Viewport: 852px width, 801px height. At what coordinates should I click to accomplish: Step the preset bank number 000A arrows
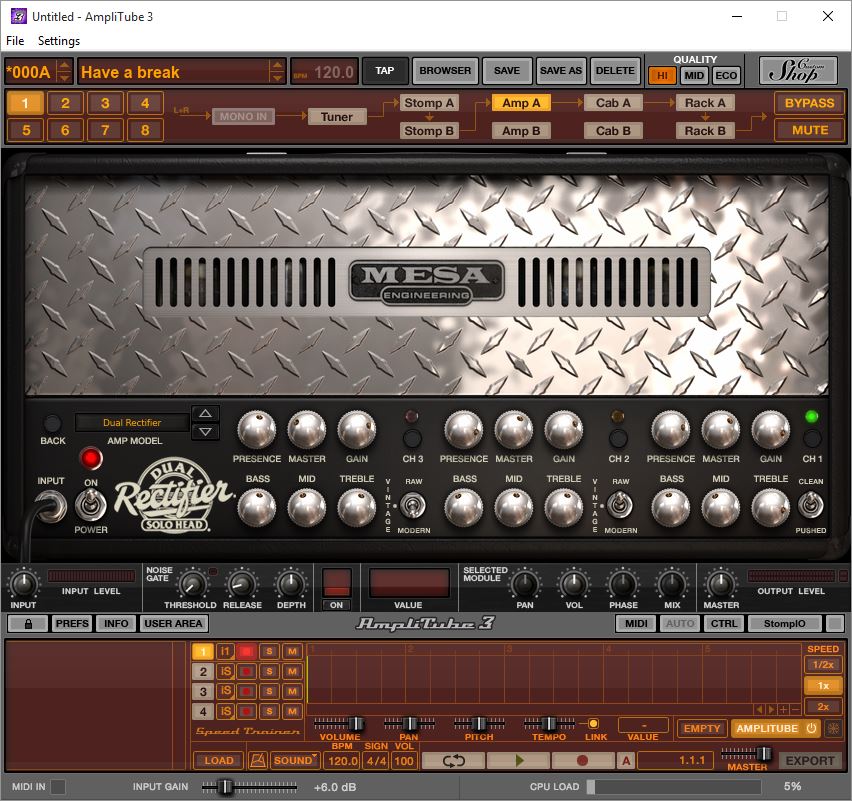click(x=64, y=71)
